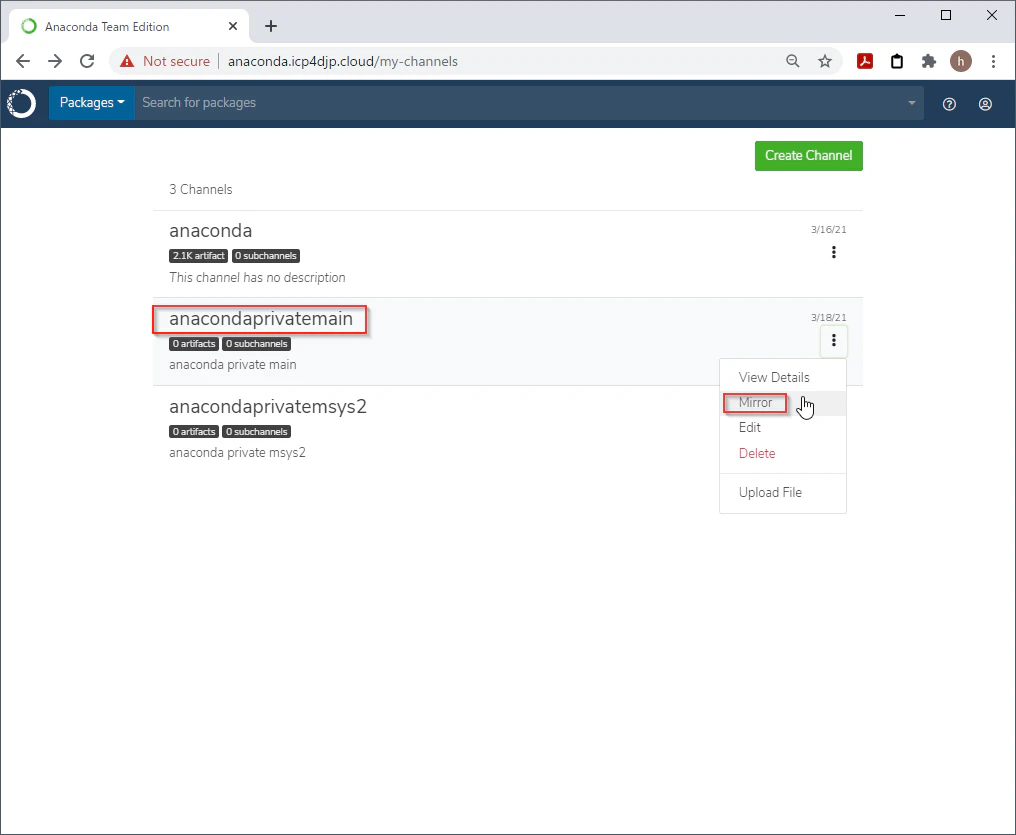Maximize the Chrome window

point(946,15)
